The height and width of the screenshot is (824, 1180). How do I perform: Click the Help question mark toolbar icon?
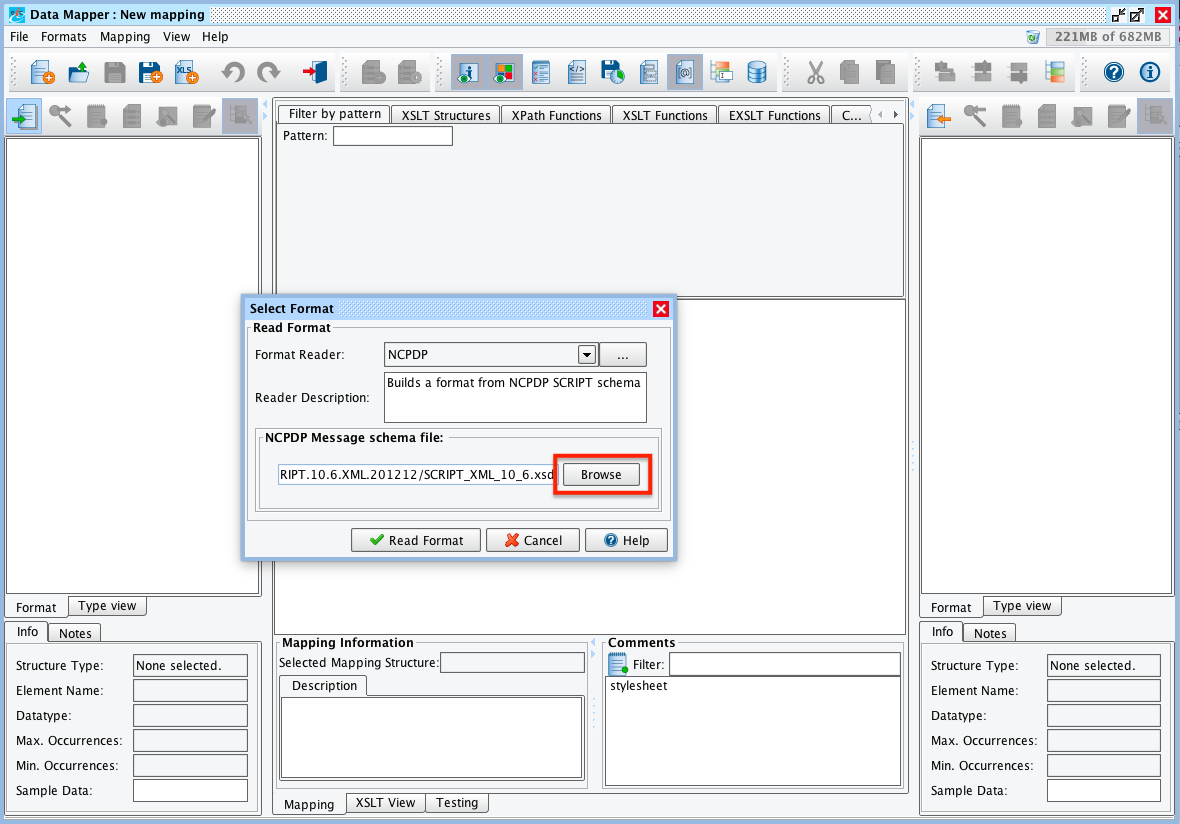click(1114, 72)
